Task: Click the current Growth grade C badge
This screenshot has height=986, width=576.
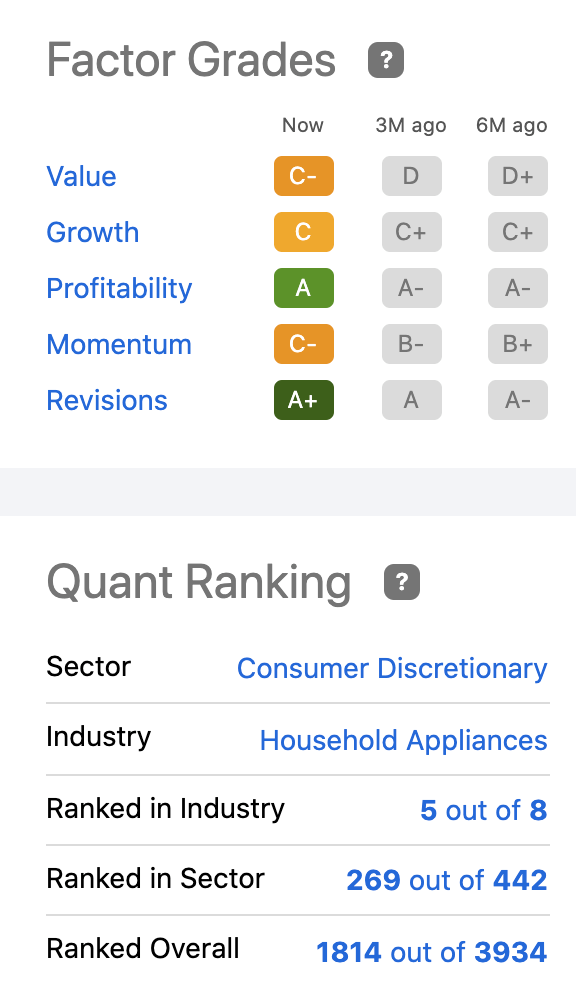Action: [x=304, y=232]
